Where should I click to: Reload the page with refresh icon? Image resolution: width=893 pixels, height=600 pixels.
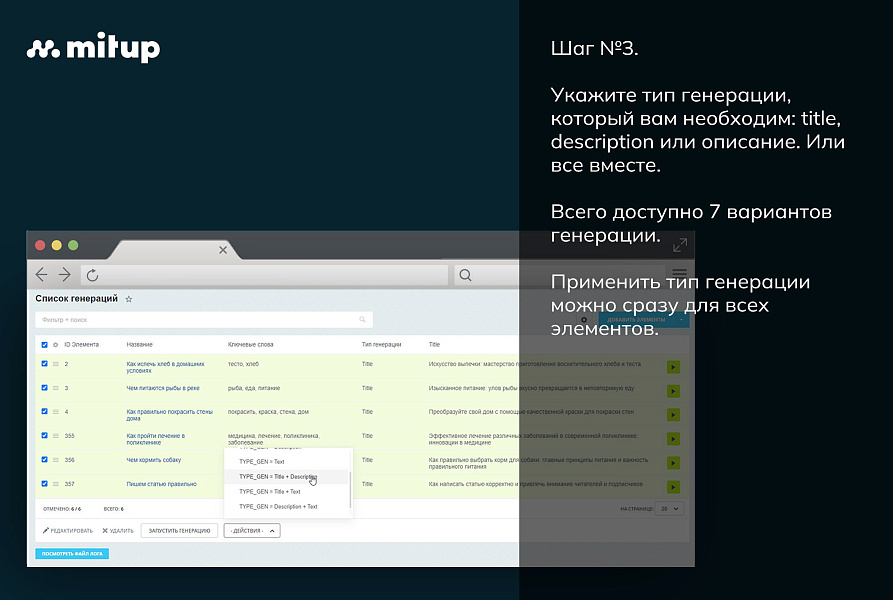pyautogui.click(x=92, y=275)
